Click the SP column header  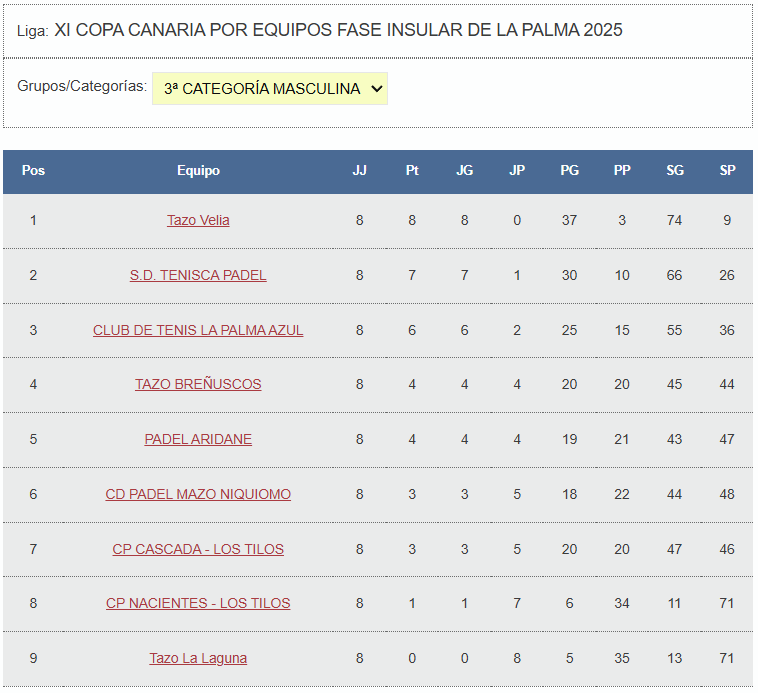coord(727,171)
